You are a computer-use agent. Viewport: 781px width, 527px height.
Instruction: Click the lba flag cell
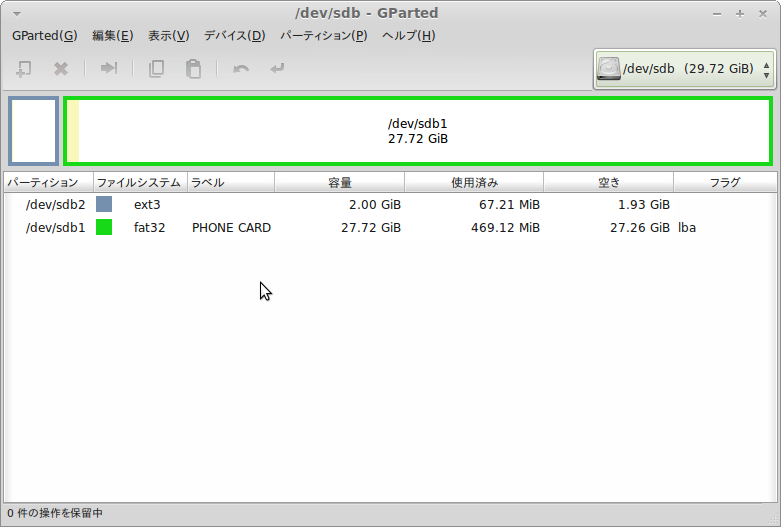click(x=687, y=228)
